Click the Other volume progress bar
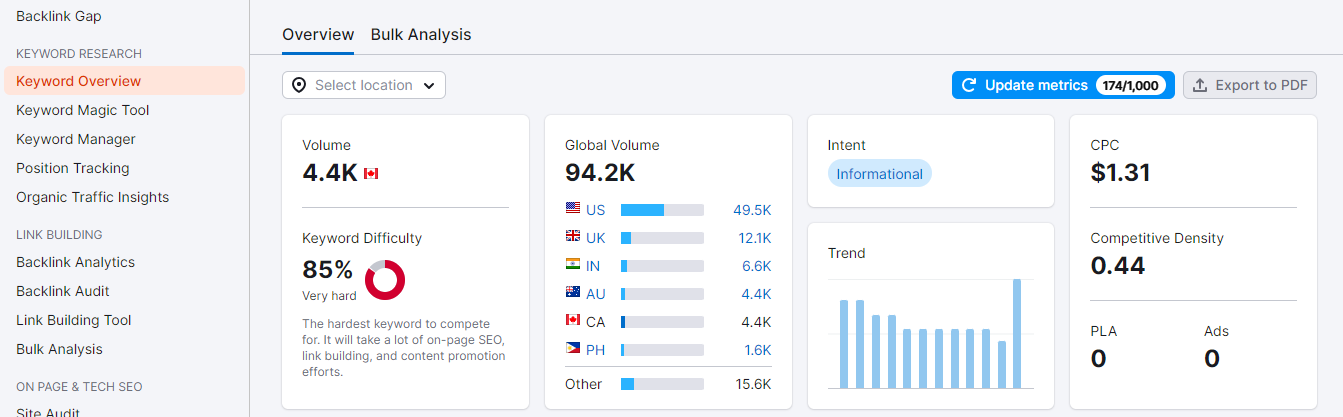 click(662, 384)
